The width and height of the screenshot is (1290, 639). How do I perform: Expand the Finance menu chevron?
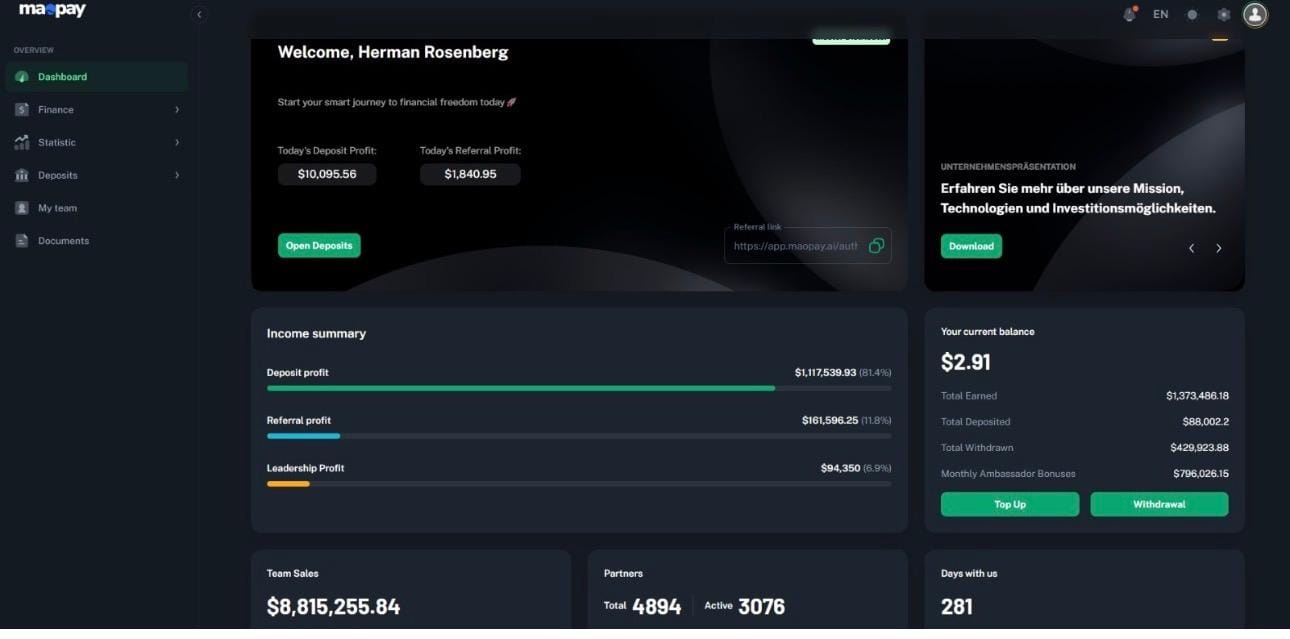click(x=177, y=110)
